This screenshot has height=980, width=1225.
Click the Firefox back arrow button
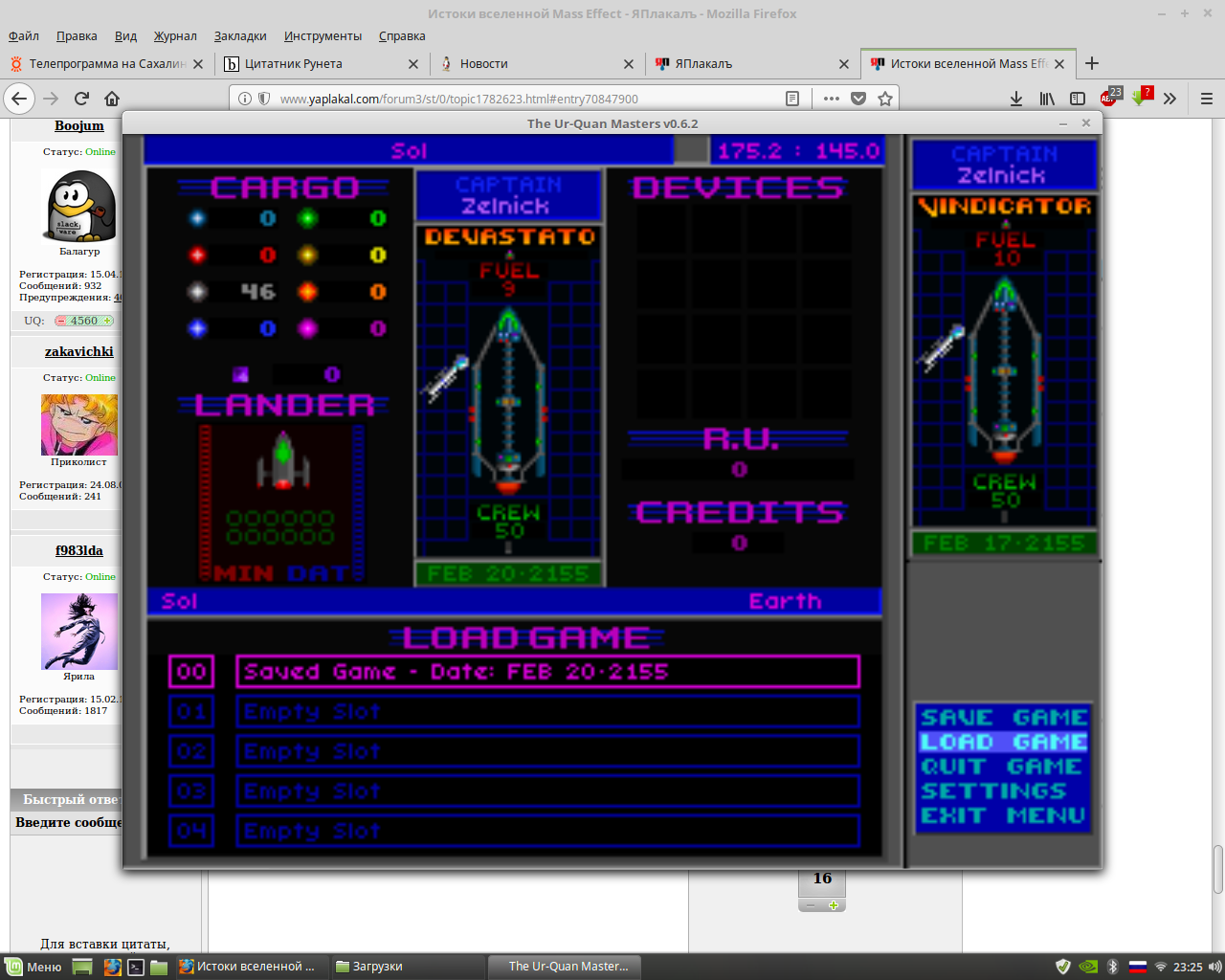pos(19,99)
